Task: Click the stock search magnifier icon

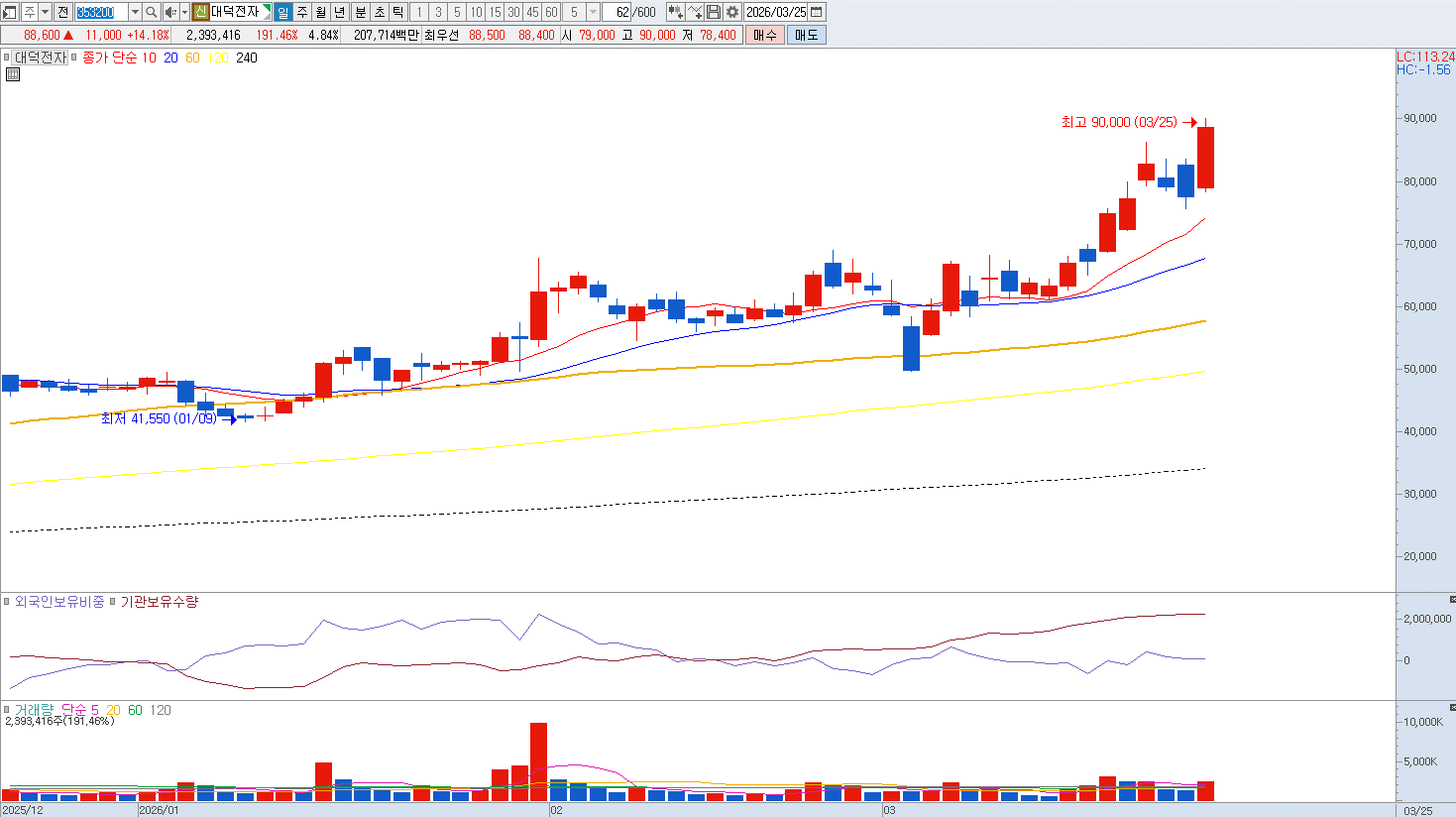Action: coord(151,12)
